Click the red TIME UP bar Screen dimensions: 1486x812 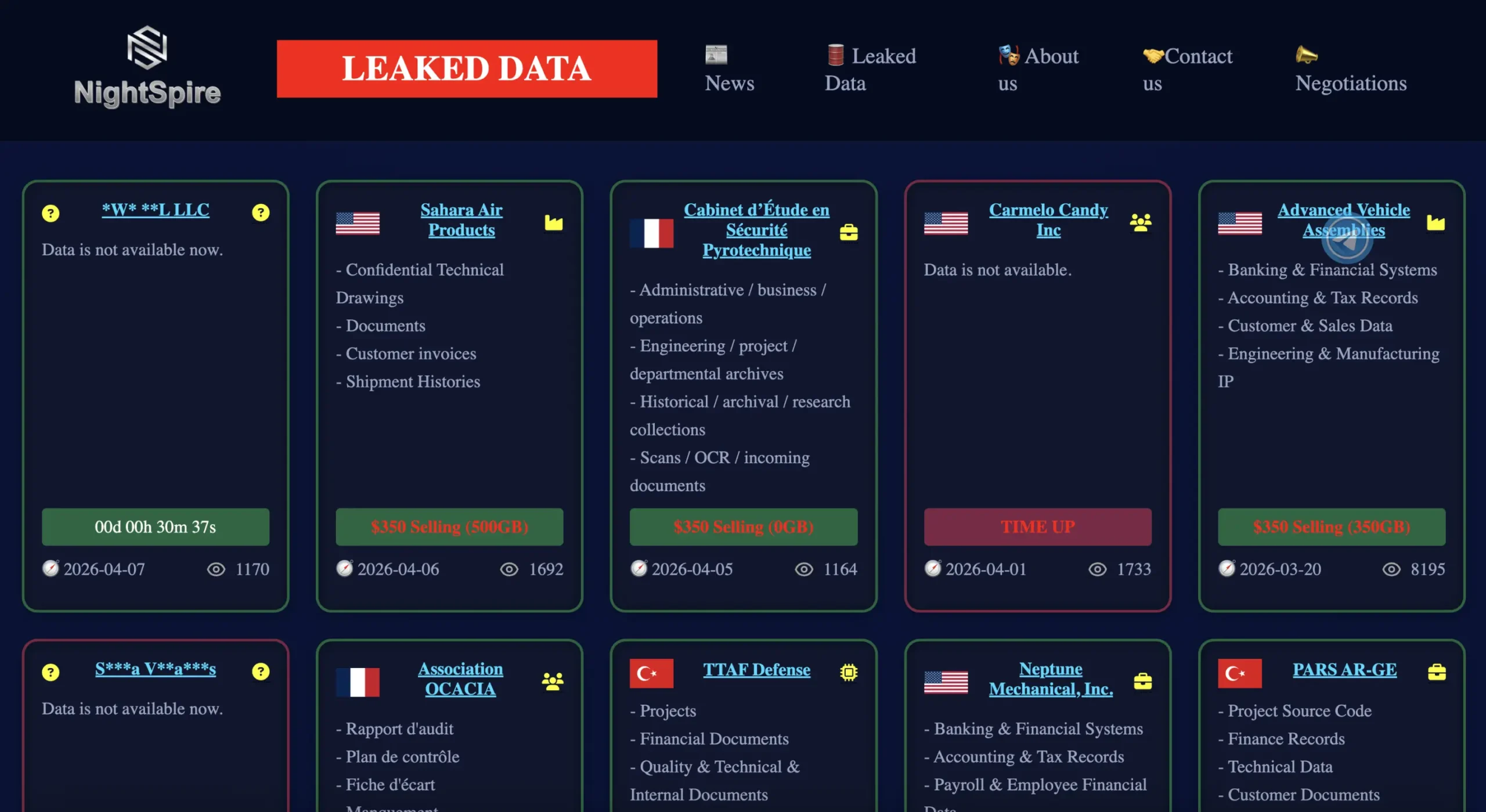[x=1037, y=526]
